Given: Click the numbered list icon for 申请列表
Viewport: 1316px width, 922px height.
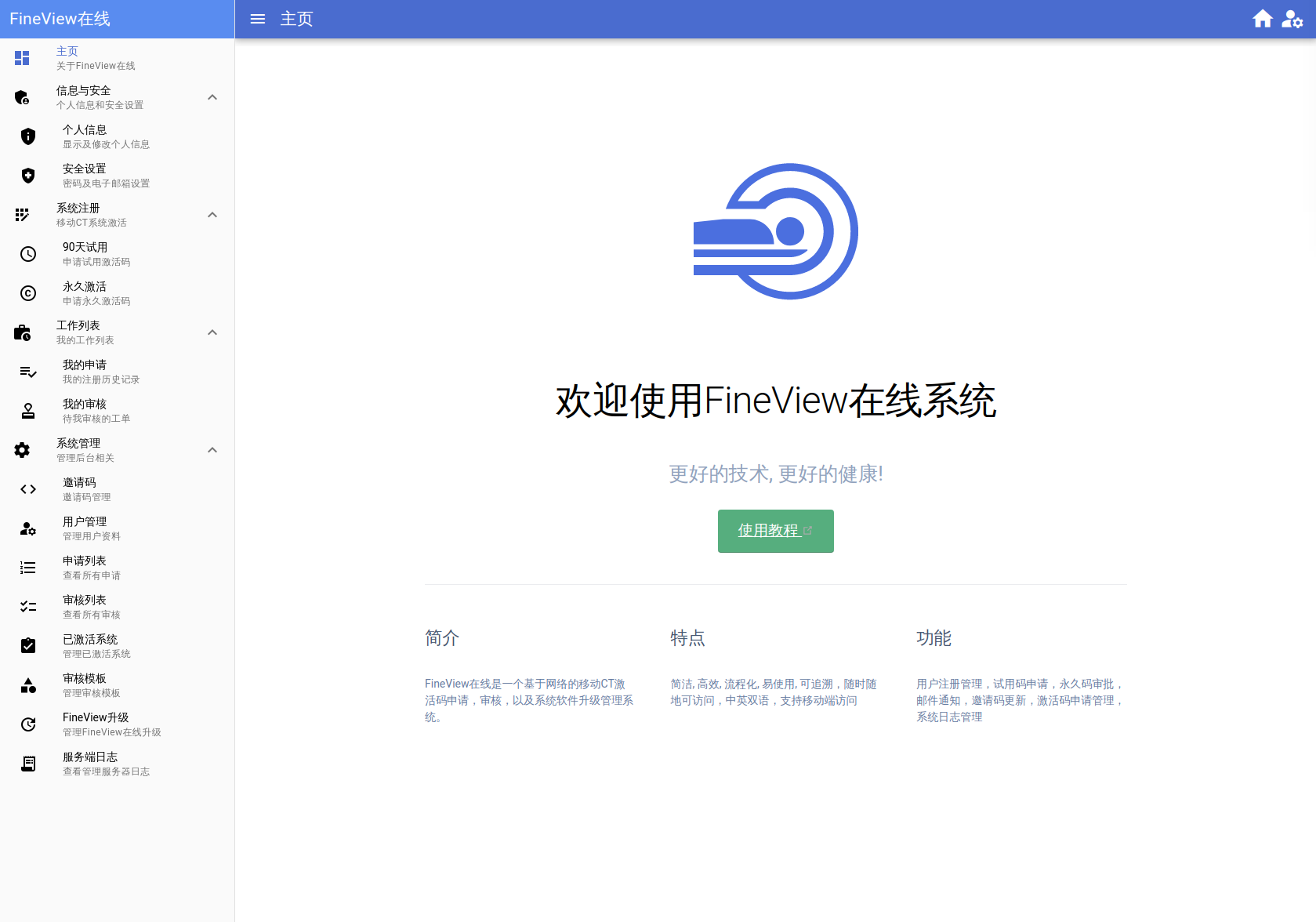Looking at the screenshot, I should pyautogui.click(x=28, y=568).
